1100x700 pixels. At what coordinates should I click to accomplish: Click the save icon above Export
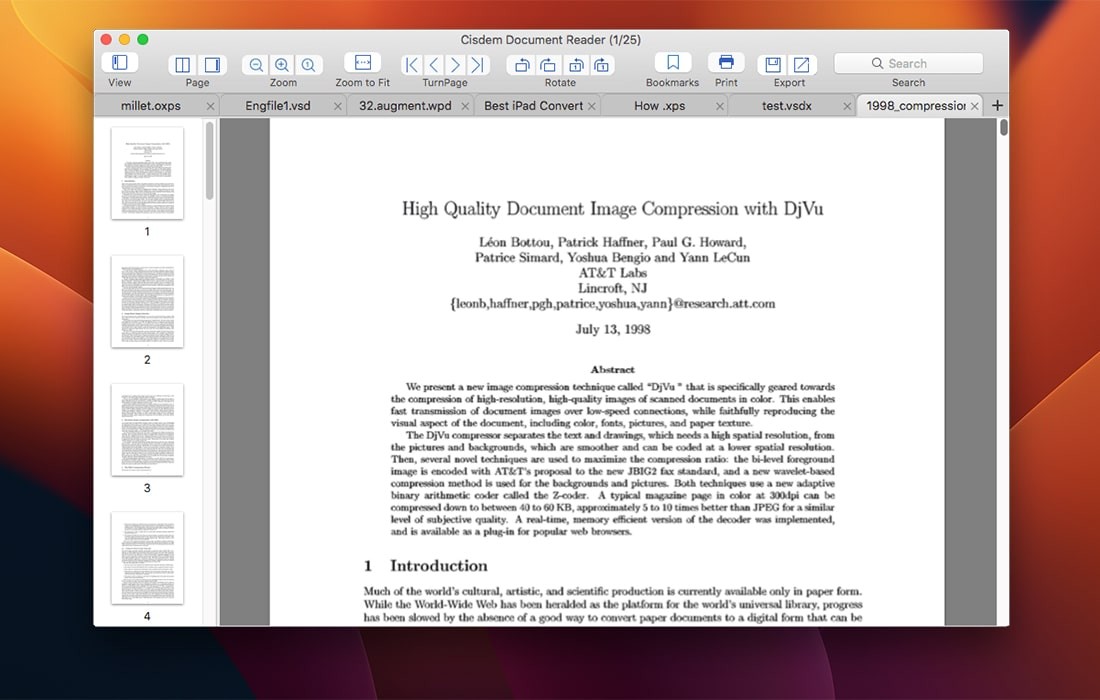click(x=773, y=65)
